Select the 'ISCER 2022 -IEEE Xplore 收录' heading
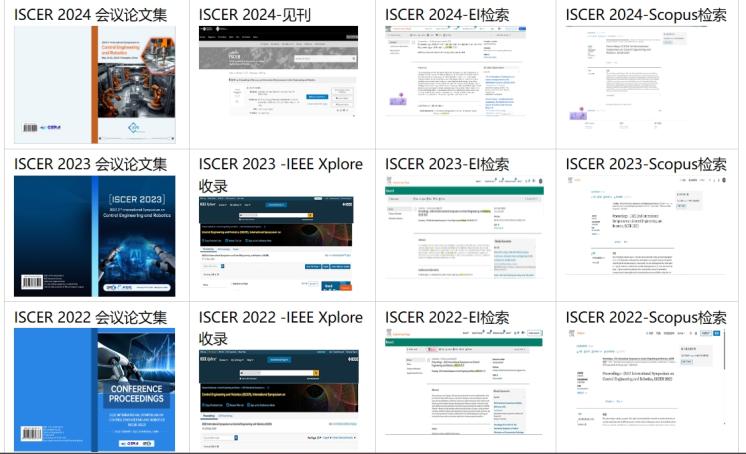746x454 pixels. 281,328
